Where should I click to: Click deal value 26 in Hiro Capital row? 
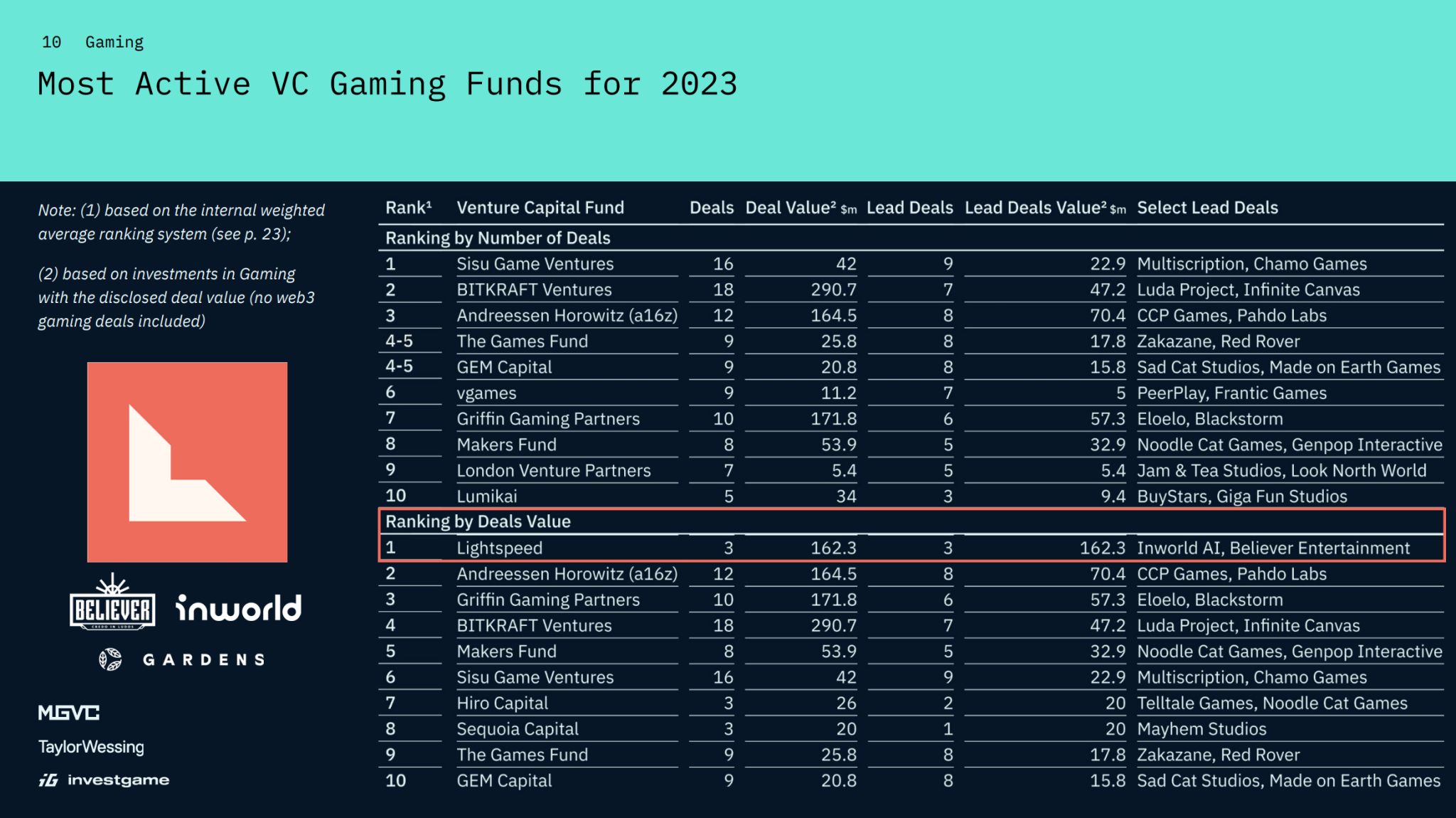(846, 703)
